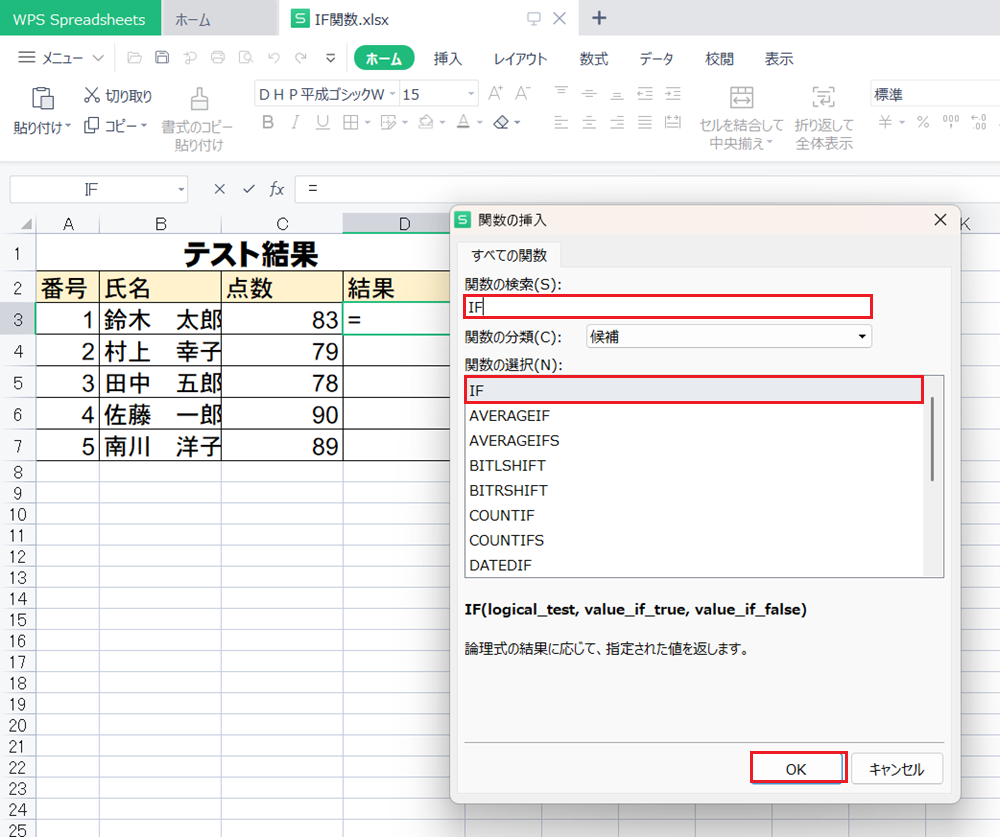Open the データ ribbon tab
The image size is (1000, 837).
pyautogui.click(x=657, y=59)
